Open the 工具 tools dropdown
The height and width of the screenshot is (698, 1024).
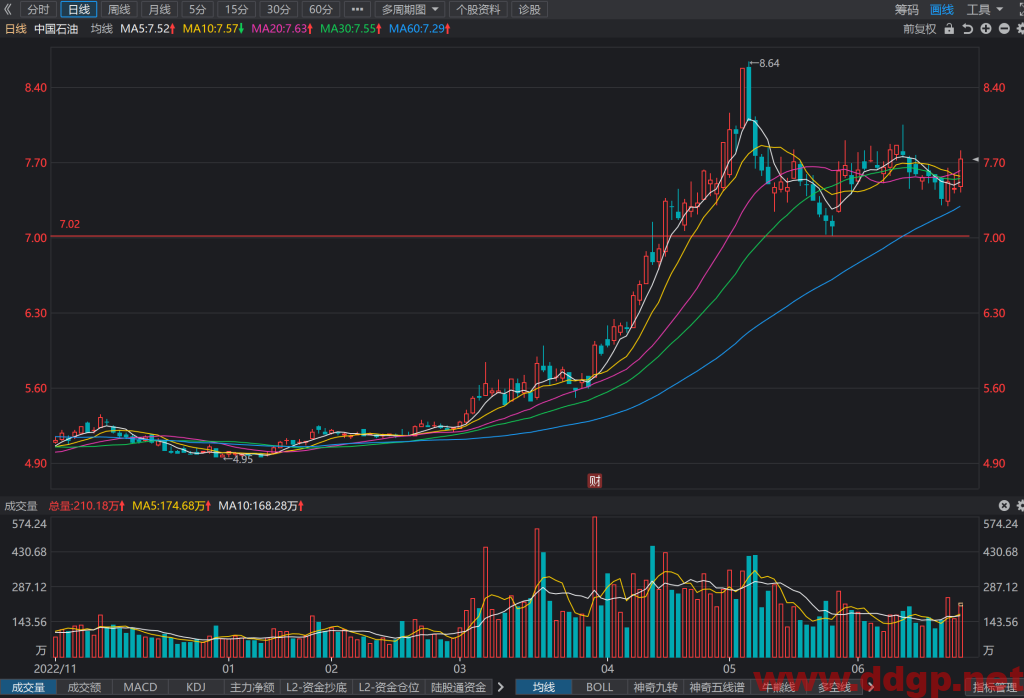click(984, 9)
